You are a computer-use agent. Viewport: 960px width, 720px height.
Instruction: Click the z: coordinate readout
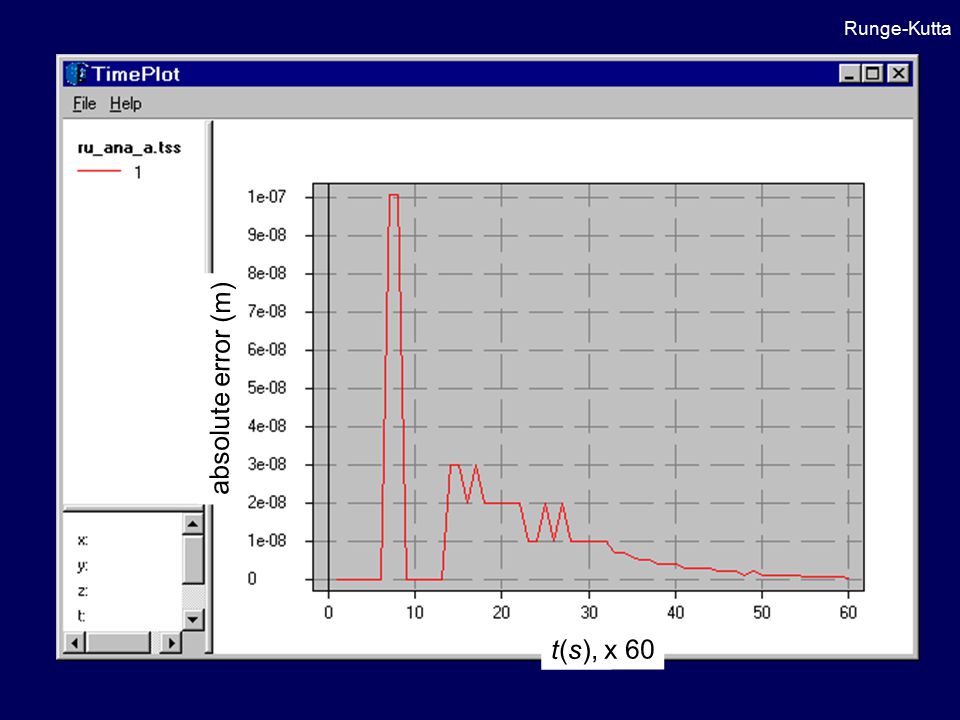(x=83, y=591)
